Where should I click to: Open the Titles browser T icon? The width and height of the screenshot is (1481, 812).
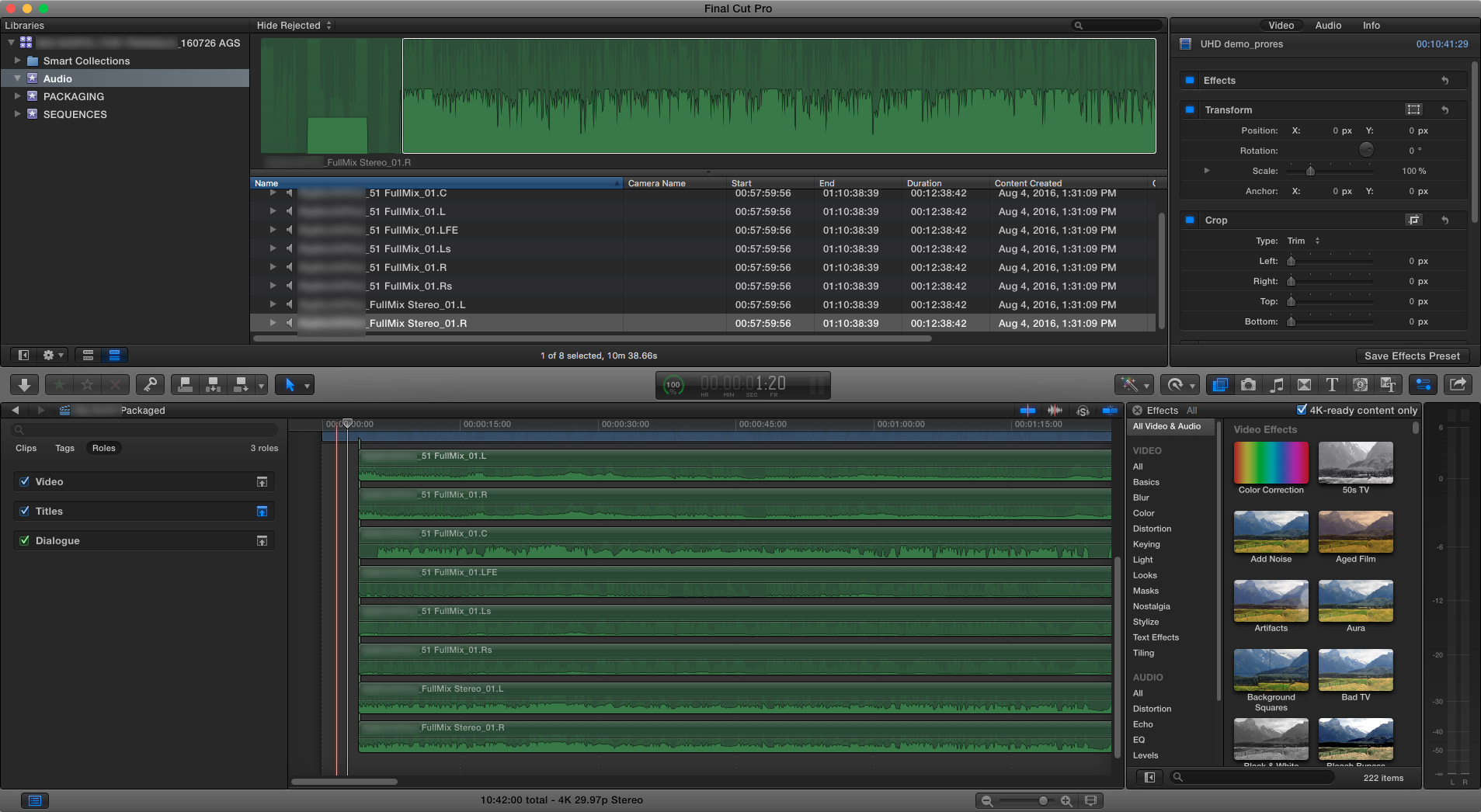1332,384
